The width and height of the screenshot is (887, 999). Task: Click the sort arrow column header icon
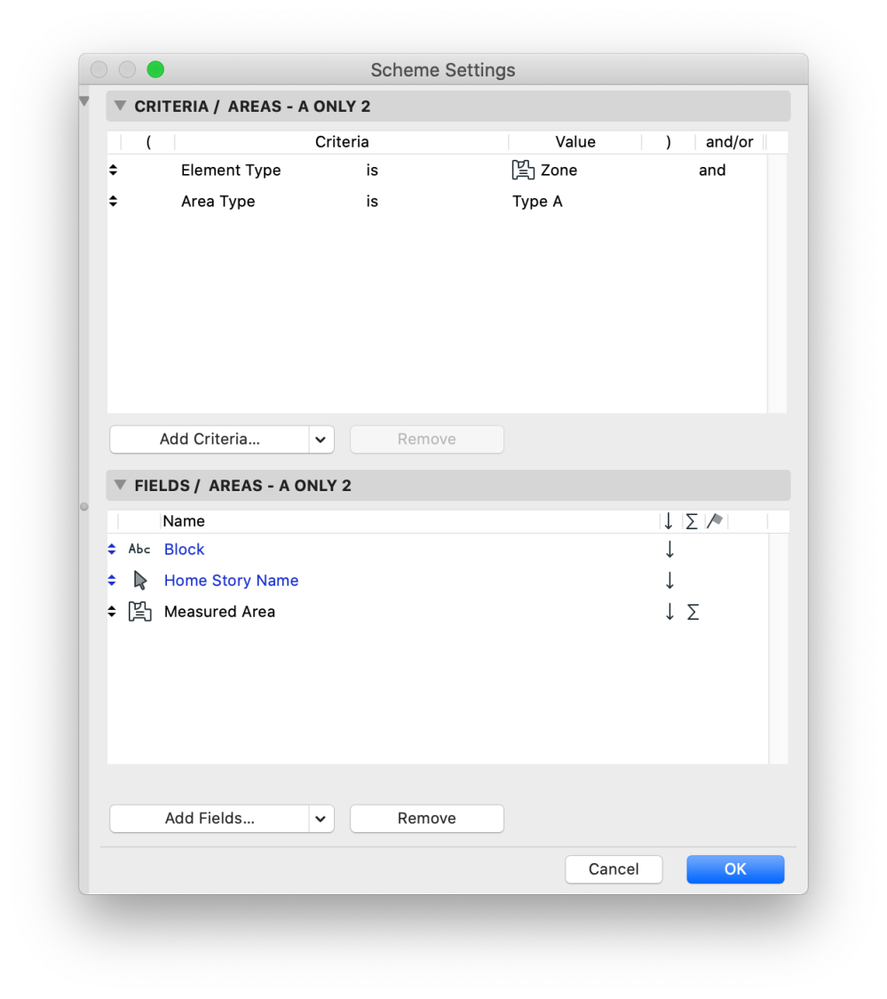pos(669,521)
